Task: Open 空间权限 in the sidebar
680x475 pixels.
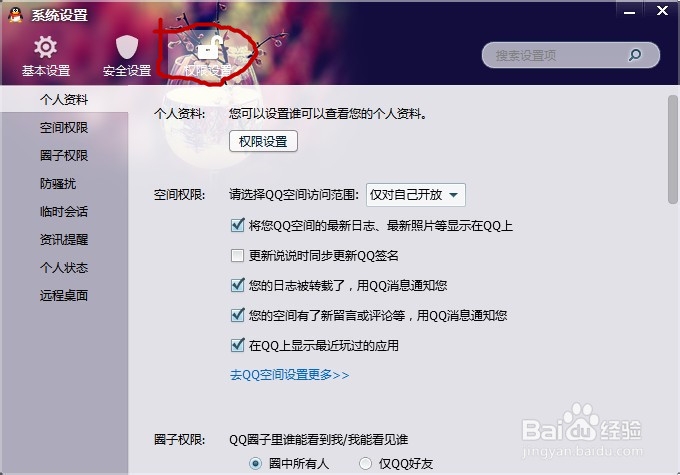Action: click(x=64, y=128)
